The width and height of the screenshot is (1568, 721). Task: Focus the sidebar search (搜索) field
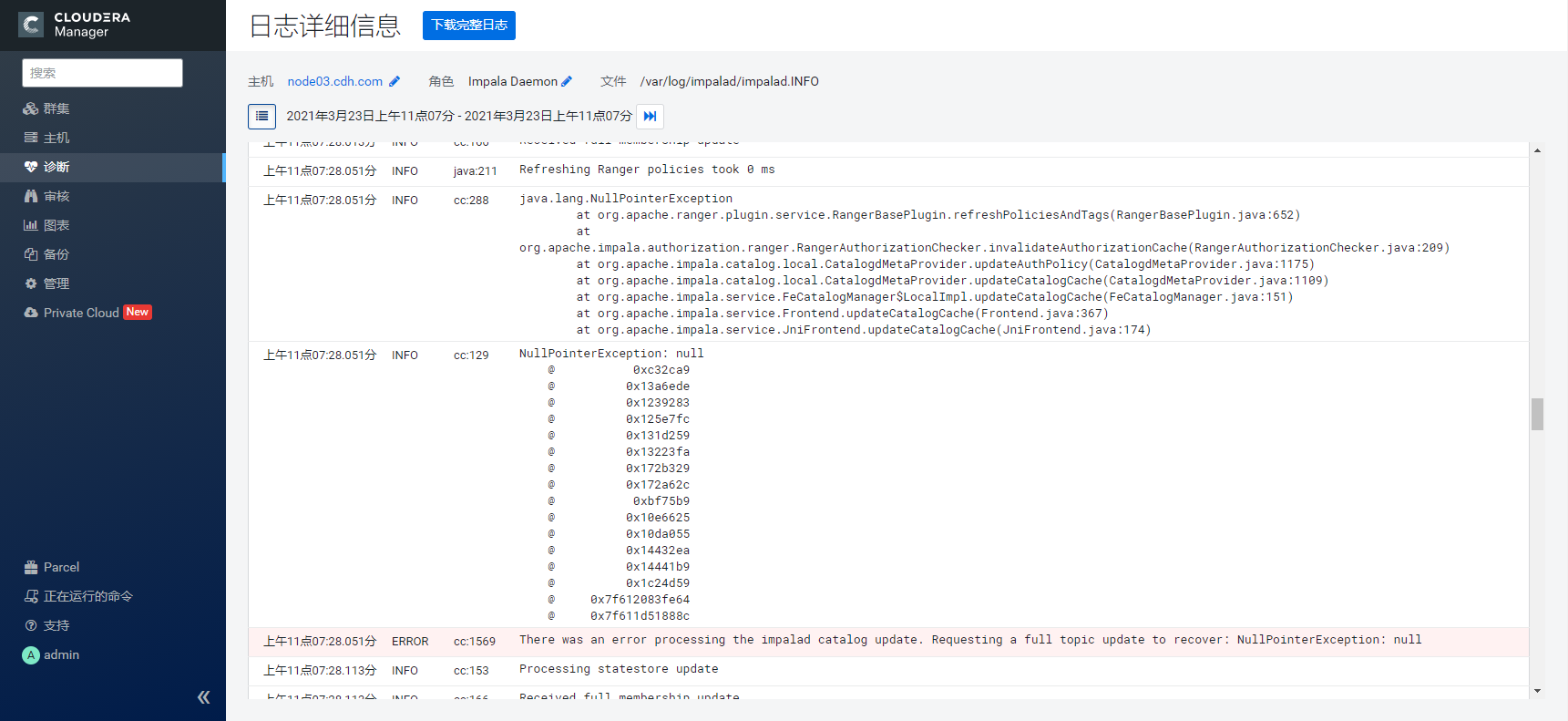click(102, 73)
